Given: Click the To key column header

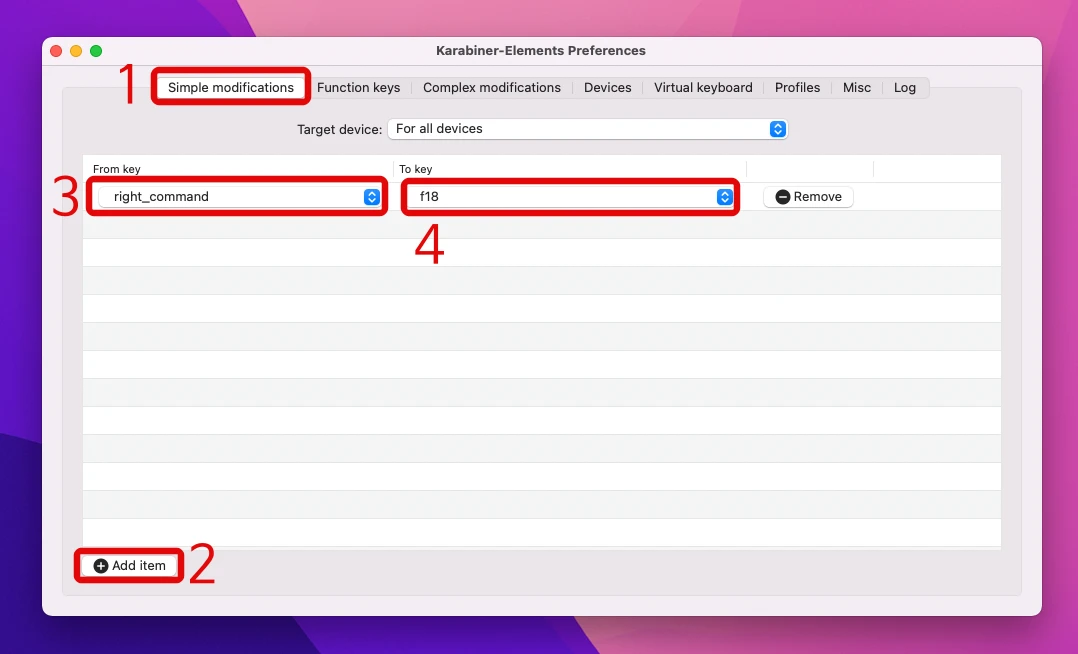Looking at the screenshot, I should [x=416, y=169].
